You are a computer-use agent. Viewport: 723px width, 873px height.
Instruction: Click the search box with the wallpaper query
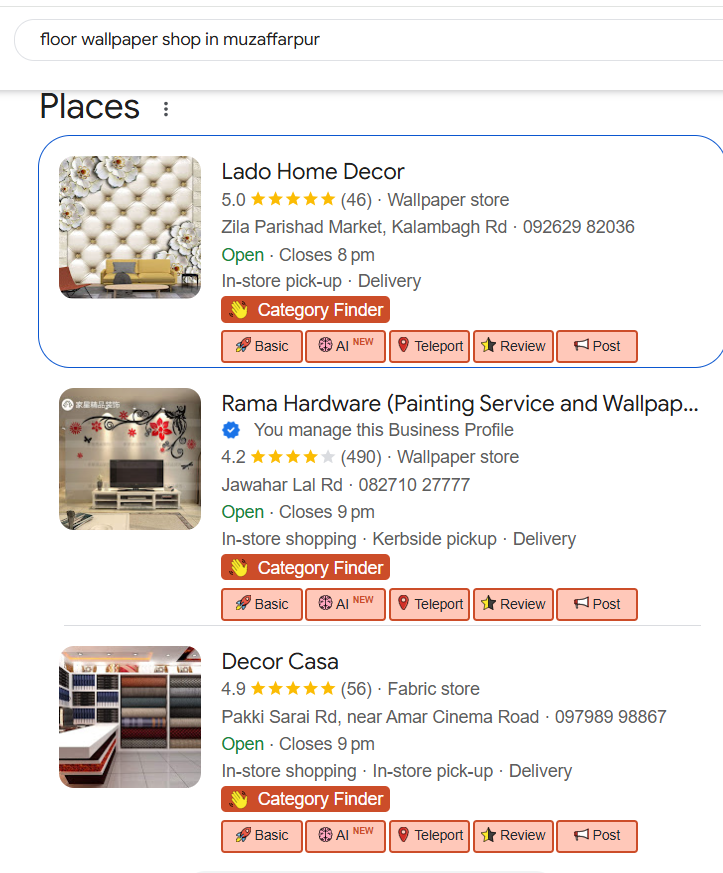point(360,40)
